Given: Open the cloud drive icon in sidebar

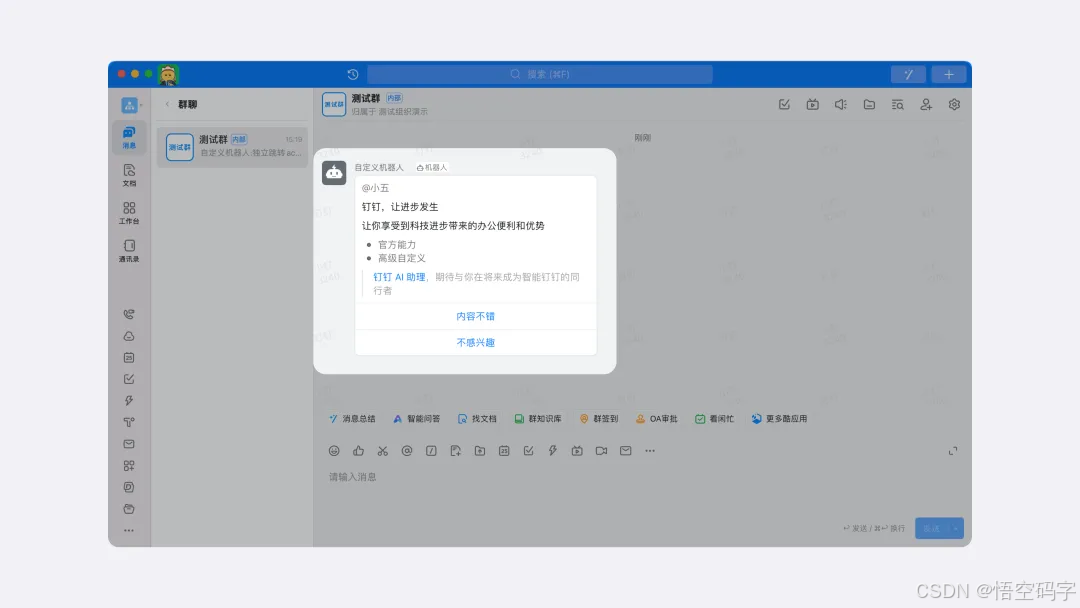Looking at the screenshot, I should click(x=129, y=336).
